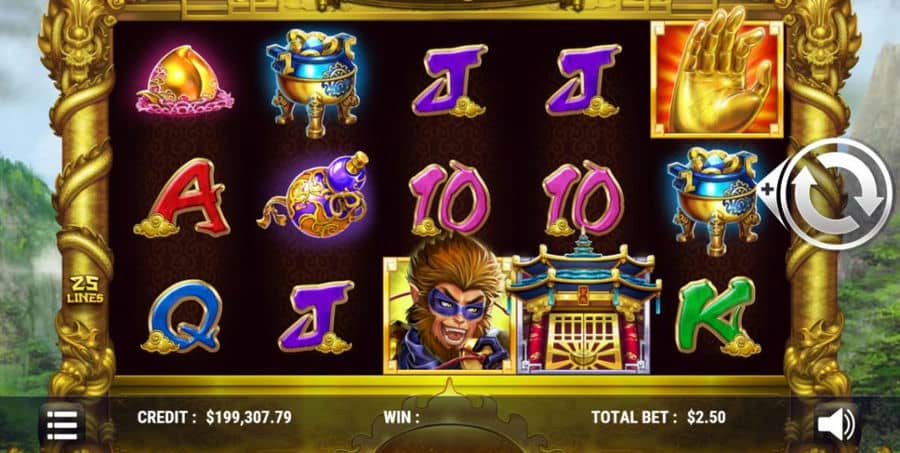This screenshot has width=900, height=453.
Task: Mute sound with the speaker icon
Action: (836, 425)
